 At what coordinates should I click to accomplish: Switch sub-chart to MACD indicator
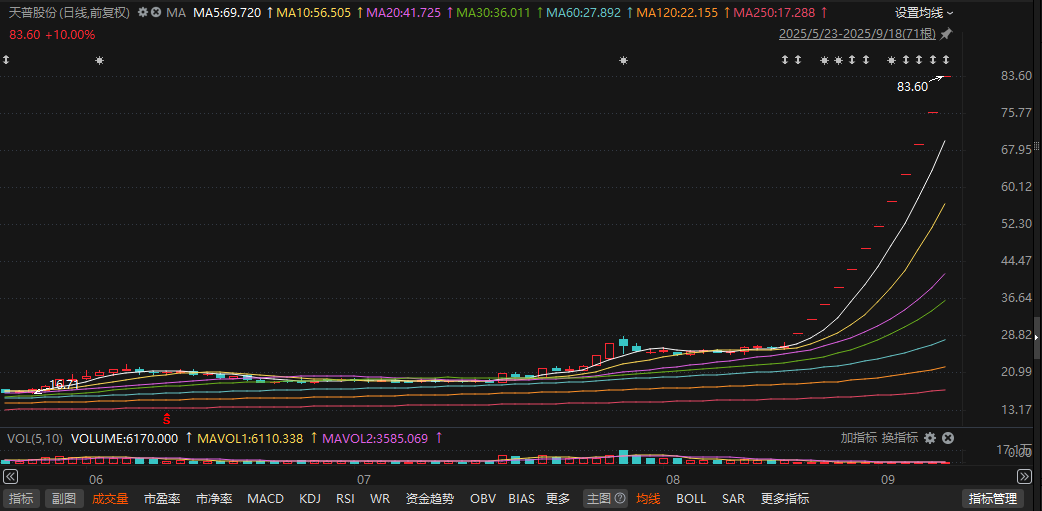coord(265,498)
